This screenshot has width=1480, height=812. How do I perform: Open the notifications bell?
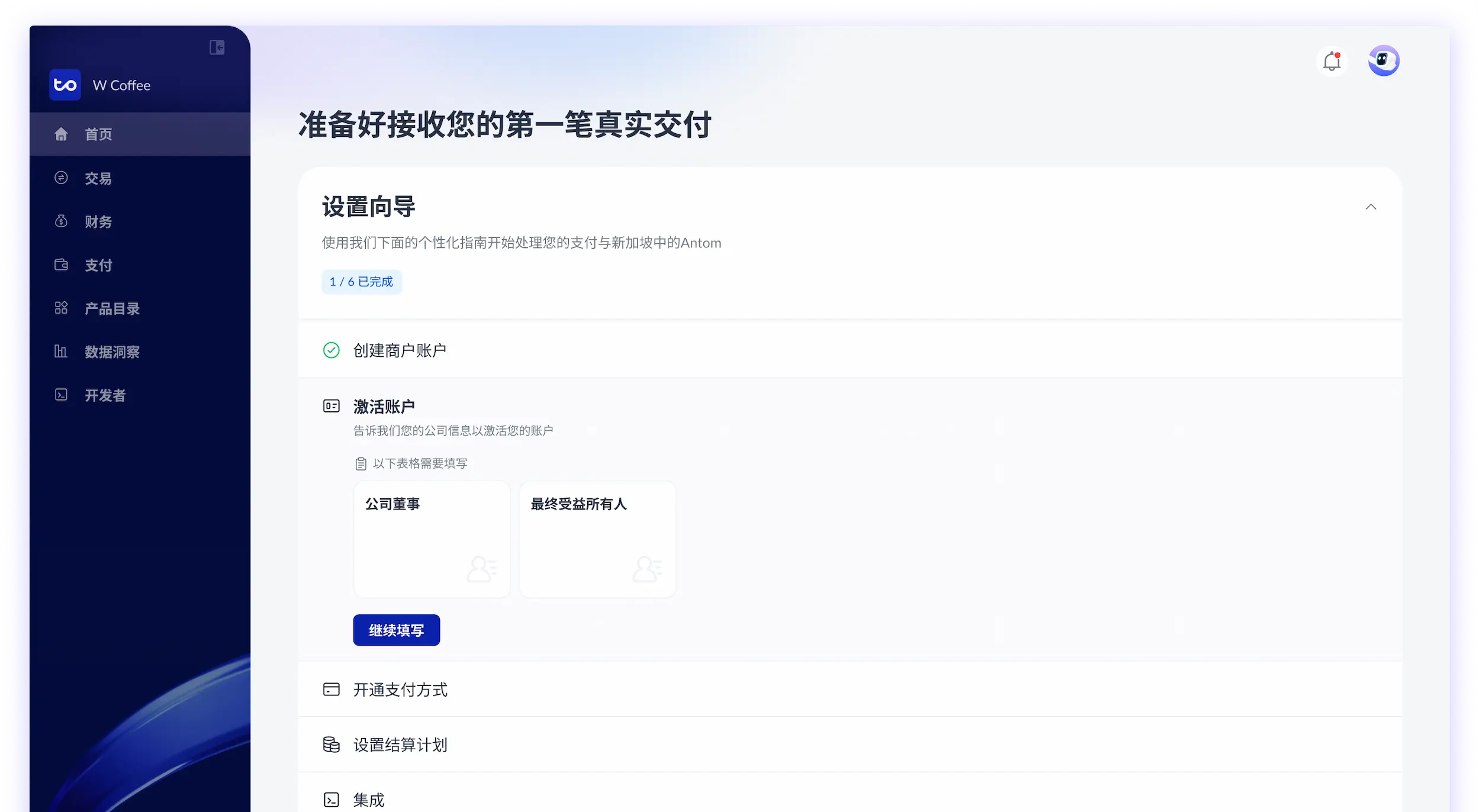click(1332, 61)
